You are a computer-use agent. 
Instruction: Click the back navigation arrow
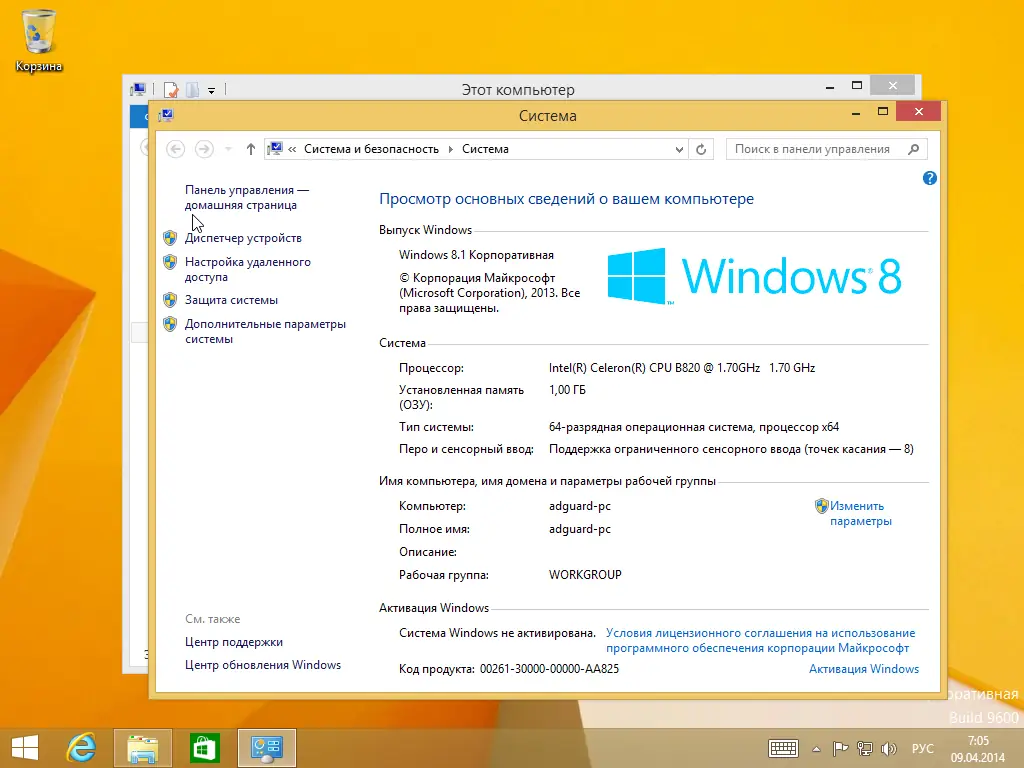coord(175,148)
